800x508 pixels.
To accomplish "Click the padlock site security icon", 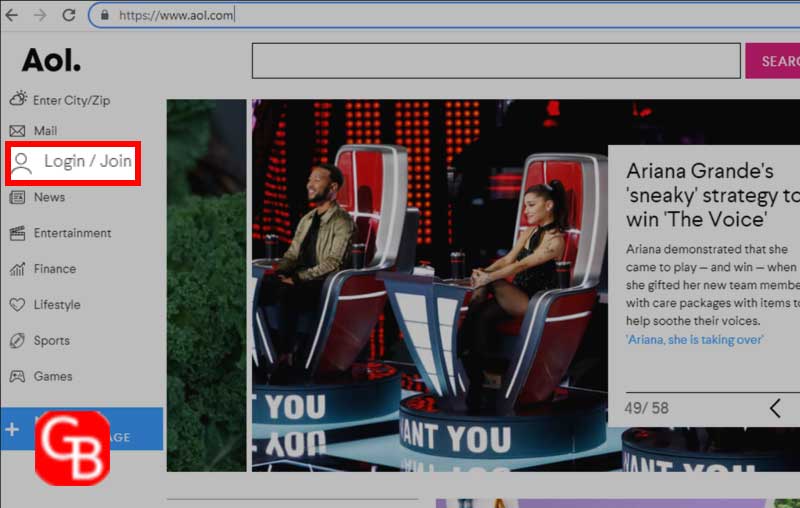I will 105,15.
